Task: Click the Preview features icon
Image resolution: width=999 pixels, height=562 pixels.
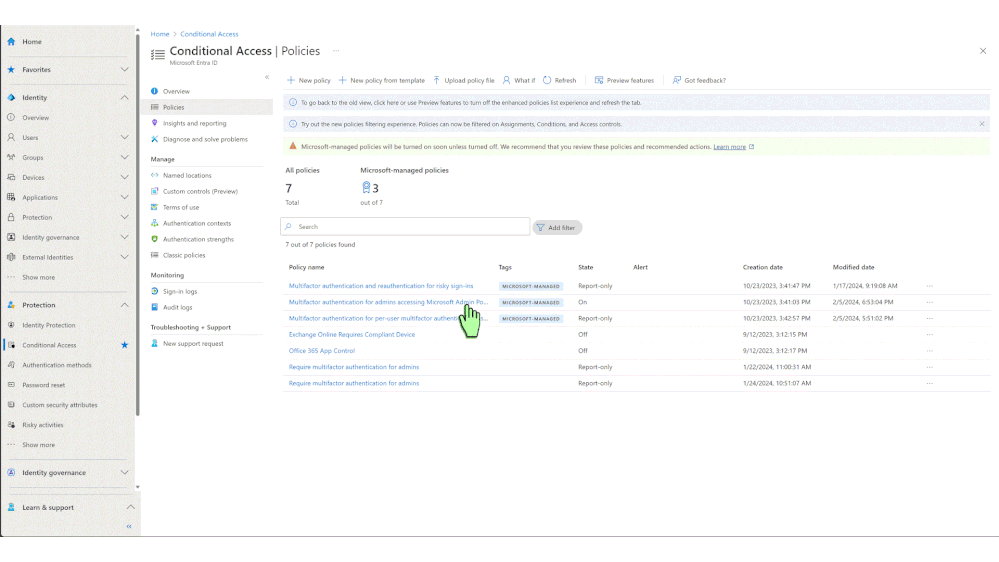Action: [599, 80]
